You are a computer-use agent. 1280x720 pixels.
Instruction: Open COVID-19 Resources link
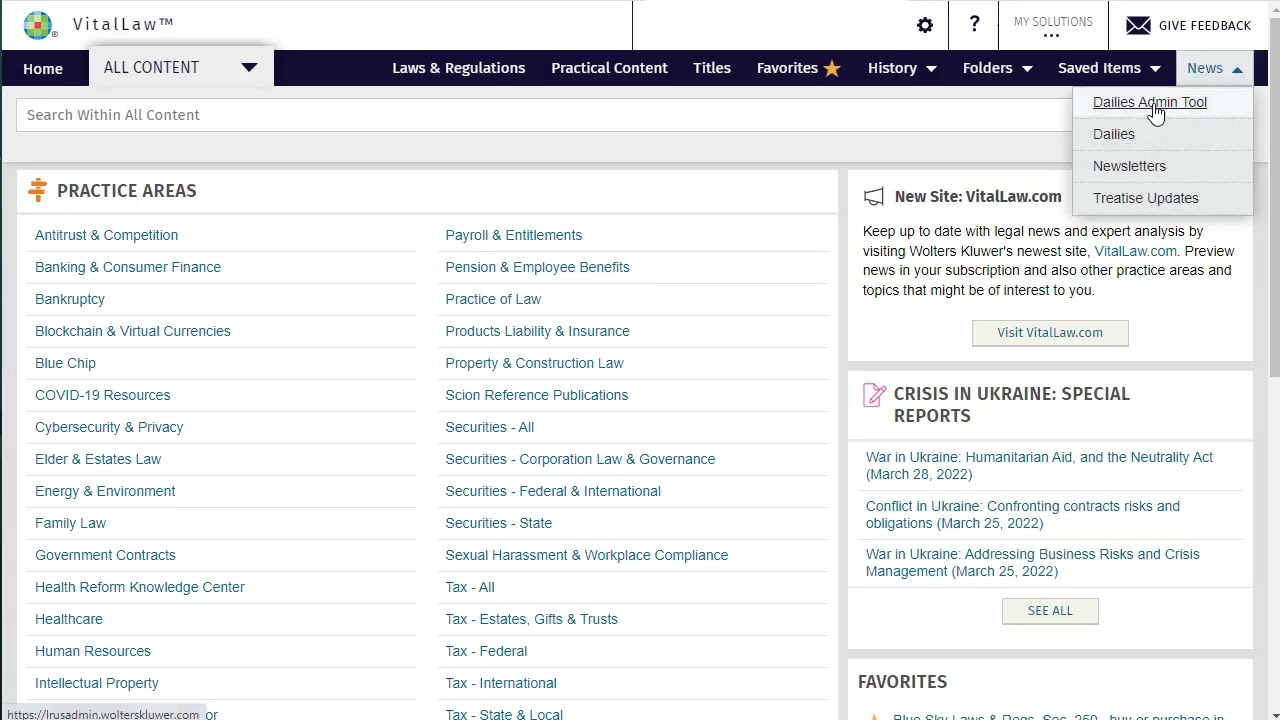click(102, 395)
